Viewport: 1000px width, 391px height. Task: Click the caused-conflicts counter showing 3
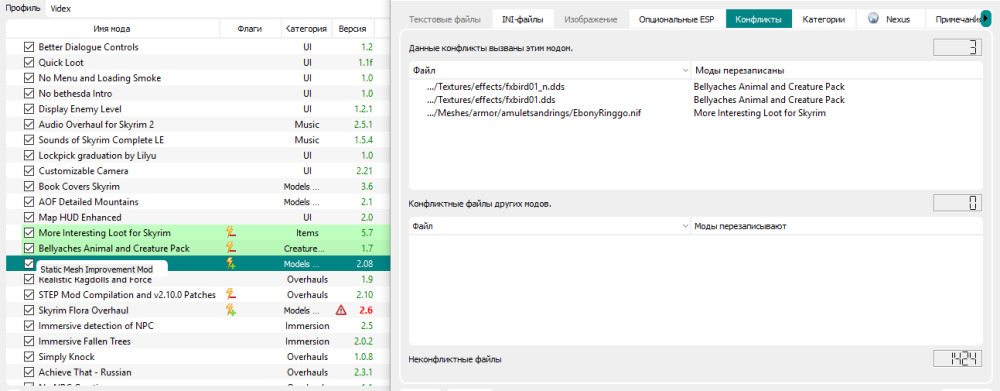pyautogui.click(x=958, y=47)
